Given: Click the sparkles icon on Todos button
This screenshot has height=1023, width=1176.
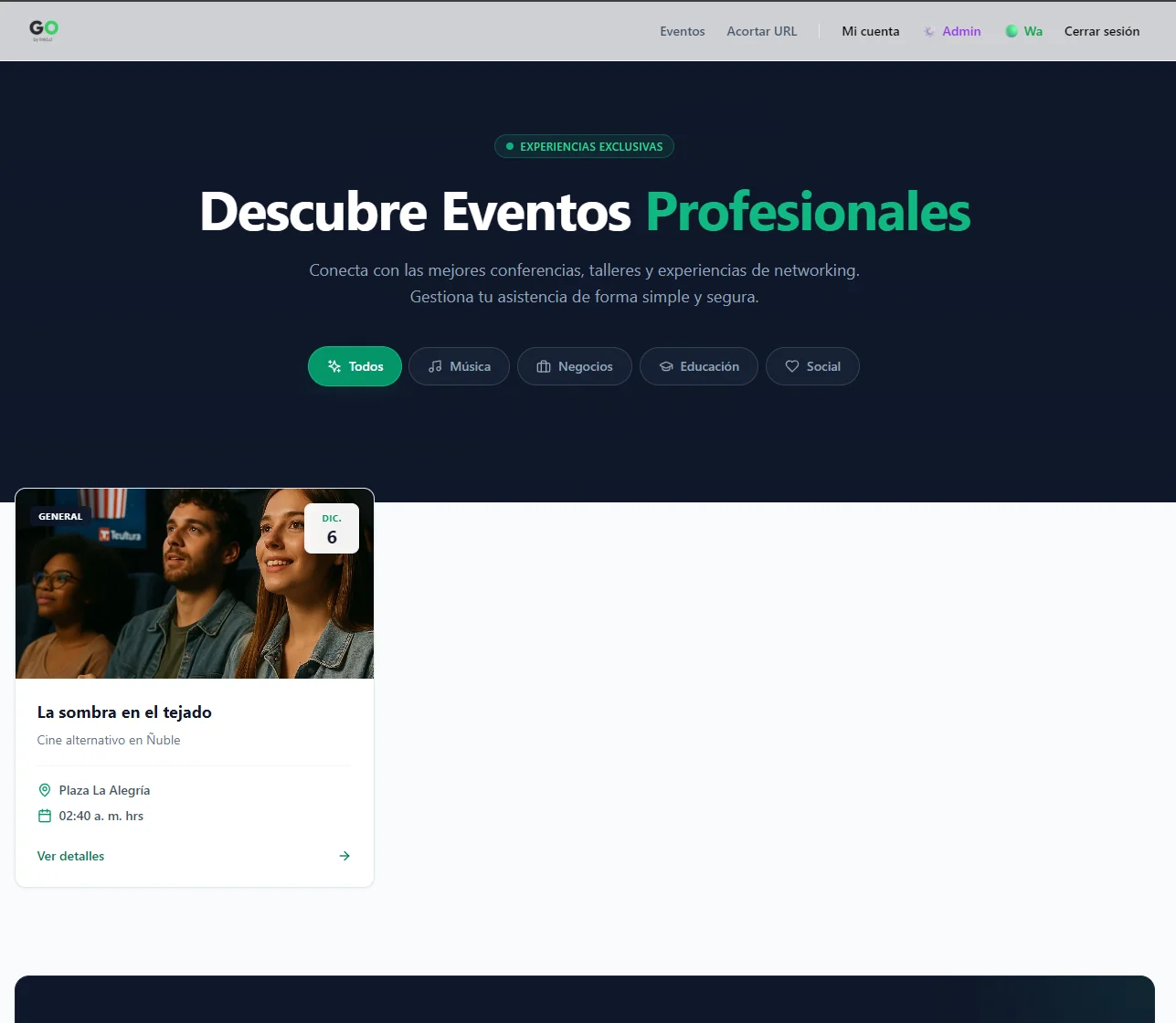Looking at the screenshot, I should pyautogui.click(x=334, y=366).
